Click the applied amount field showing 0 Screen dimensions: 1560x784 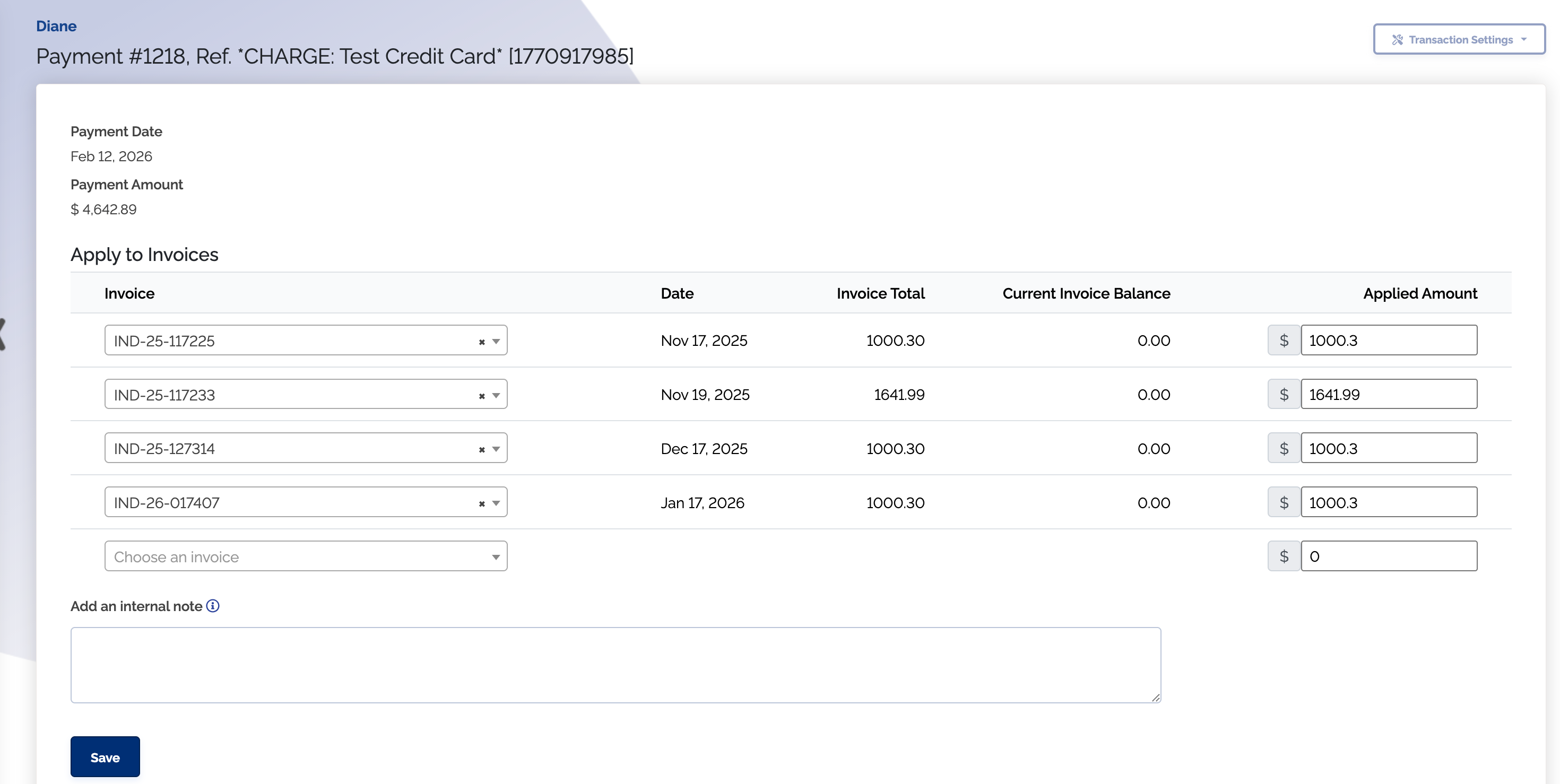coord(1388,556)
